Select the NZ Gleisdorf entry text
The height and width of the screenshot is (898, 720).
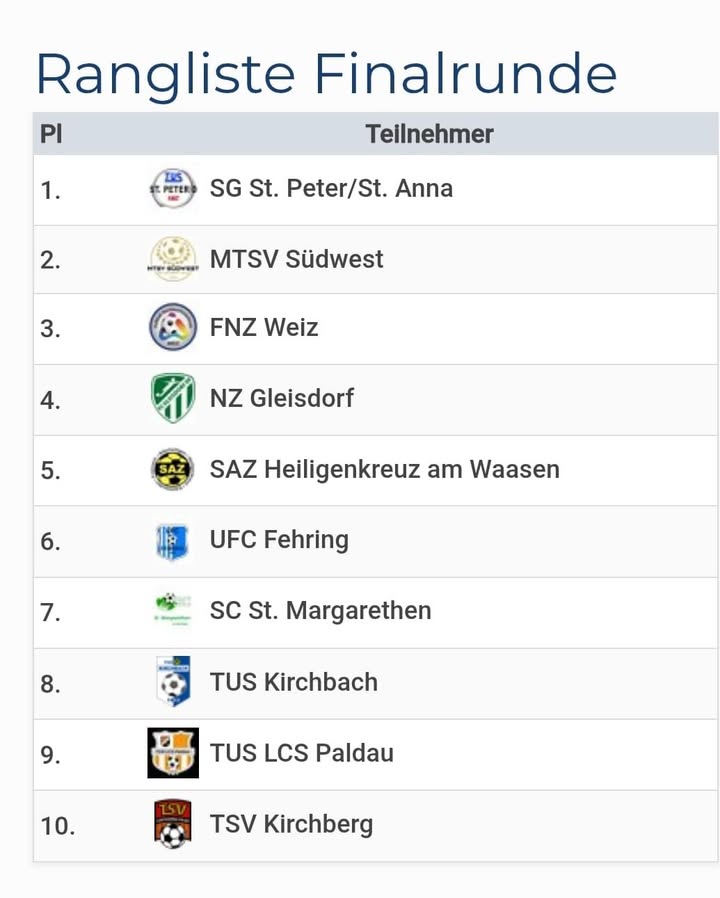[x=281, y=398]
